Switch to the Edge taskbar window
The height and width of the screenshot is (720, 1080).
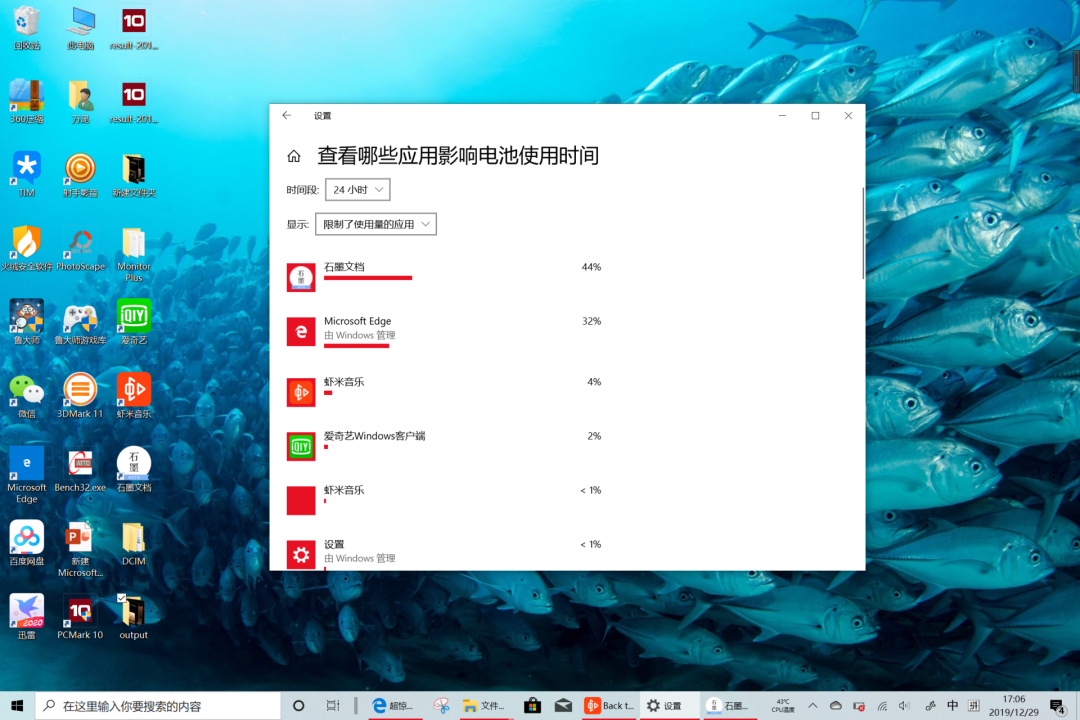(395, 706)
